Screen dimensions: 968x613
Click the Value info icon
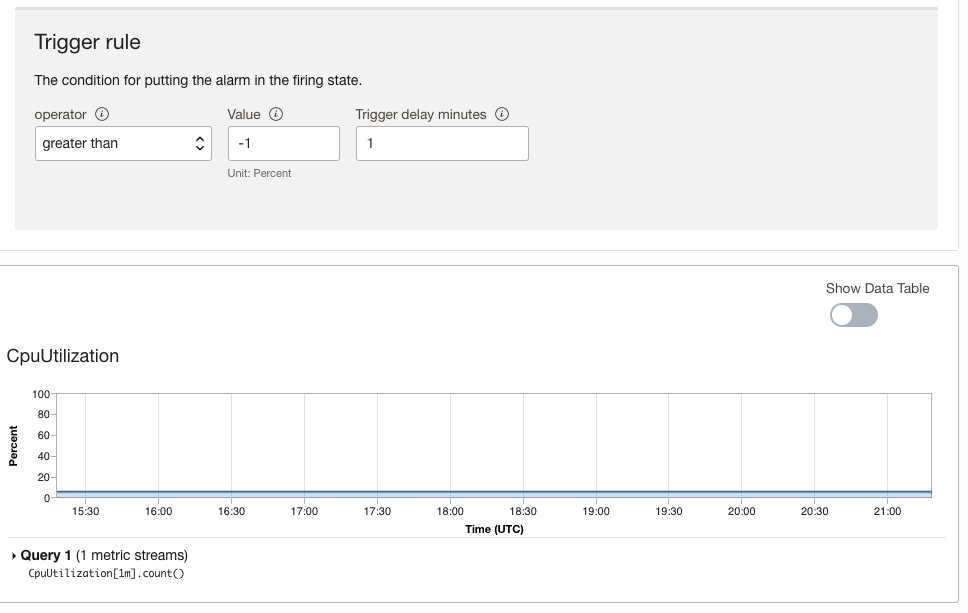tap(276, 115)
